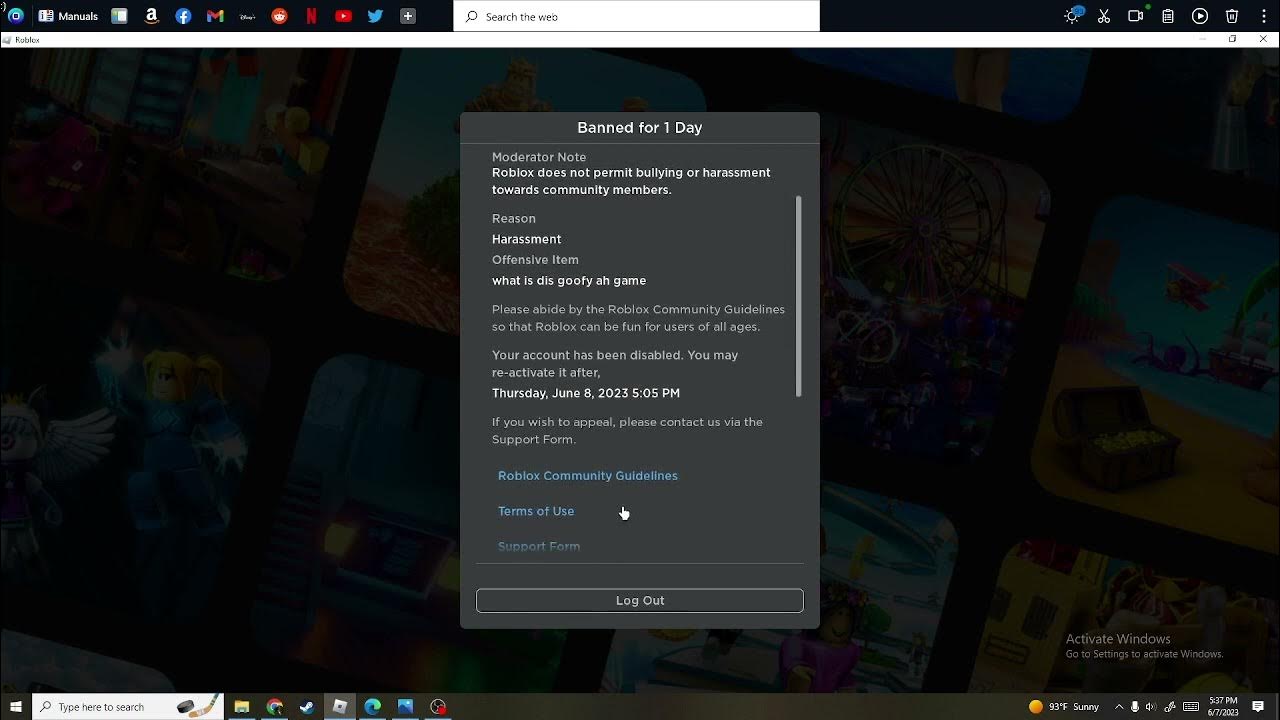Open Microsoft Edge from the taskbar
The image size is (1280, 720).
[x=373, y=707]
